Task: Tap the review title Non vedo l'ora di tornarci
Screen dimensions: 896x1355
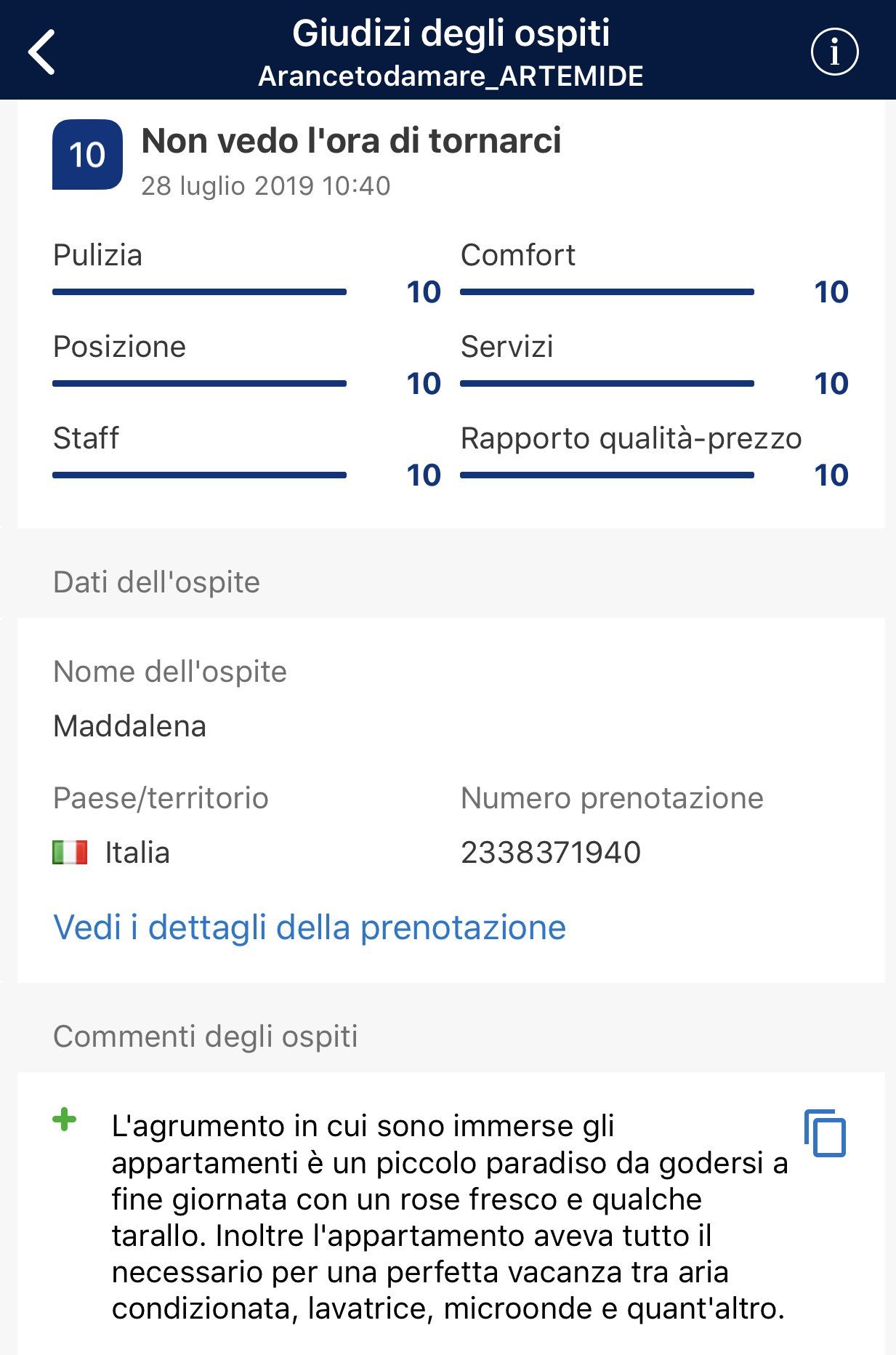Action: [351, 140]
